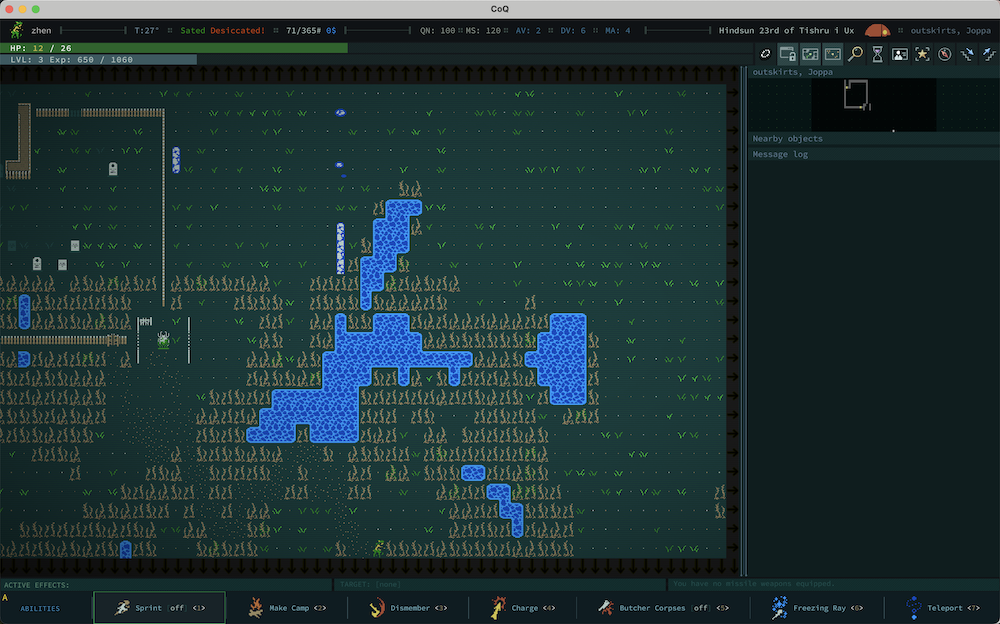
Task: Use the Make Camp ability
Action: [x=286, y=607]
